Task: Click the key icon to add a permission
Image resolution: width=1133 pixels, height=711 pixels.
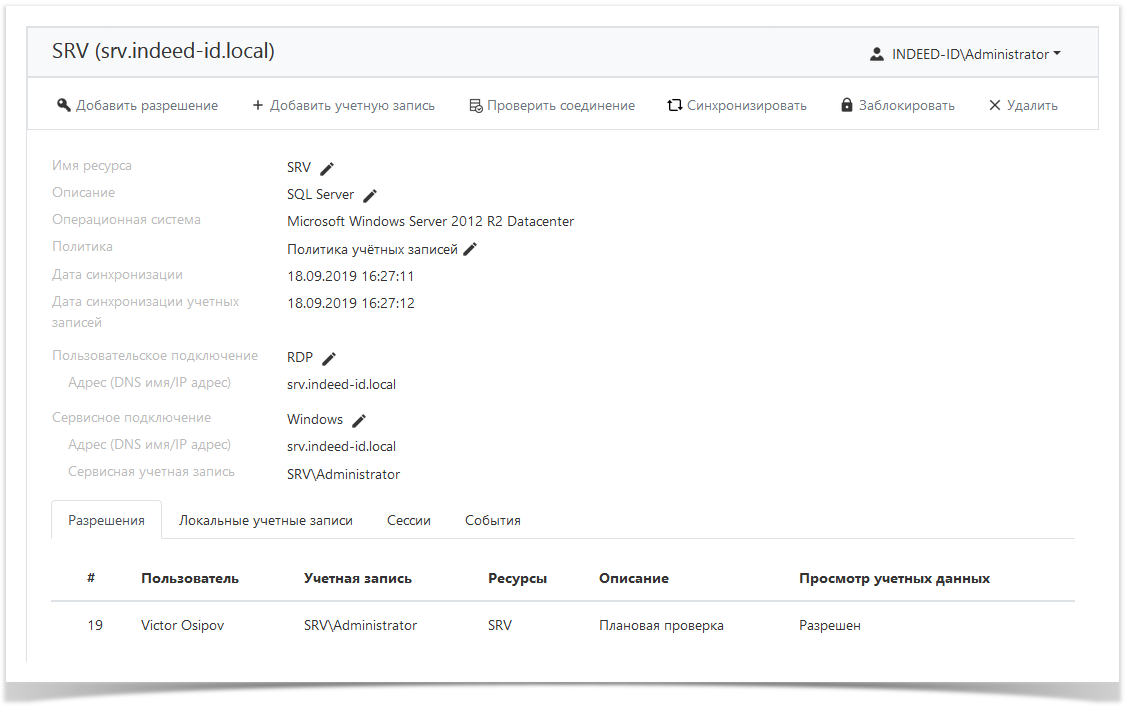Action: (x=63, y=103)
